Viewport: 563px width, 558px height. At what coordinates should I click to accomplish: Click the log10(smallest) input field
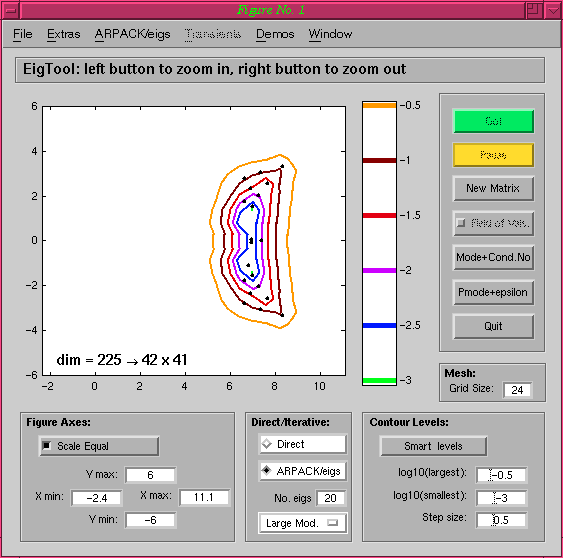[x=502, y=498]
